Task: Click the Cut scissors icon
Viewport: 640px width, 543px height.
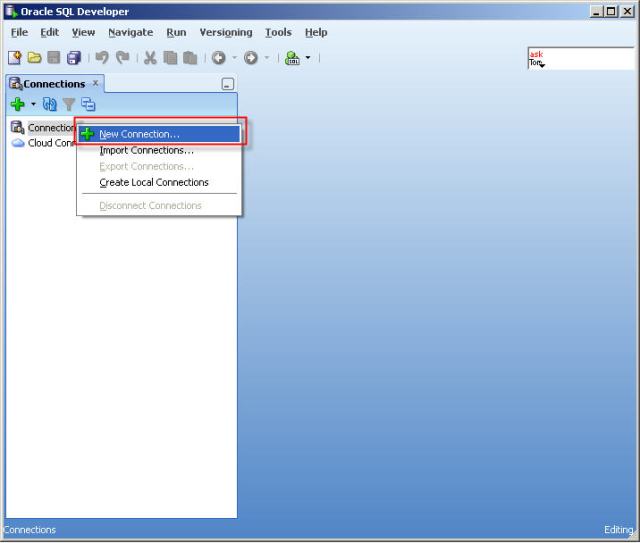Action: click(150, 58)
